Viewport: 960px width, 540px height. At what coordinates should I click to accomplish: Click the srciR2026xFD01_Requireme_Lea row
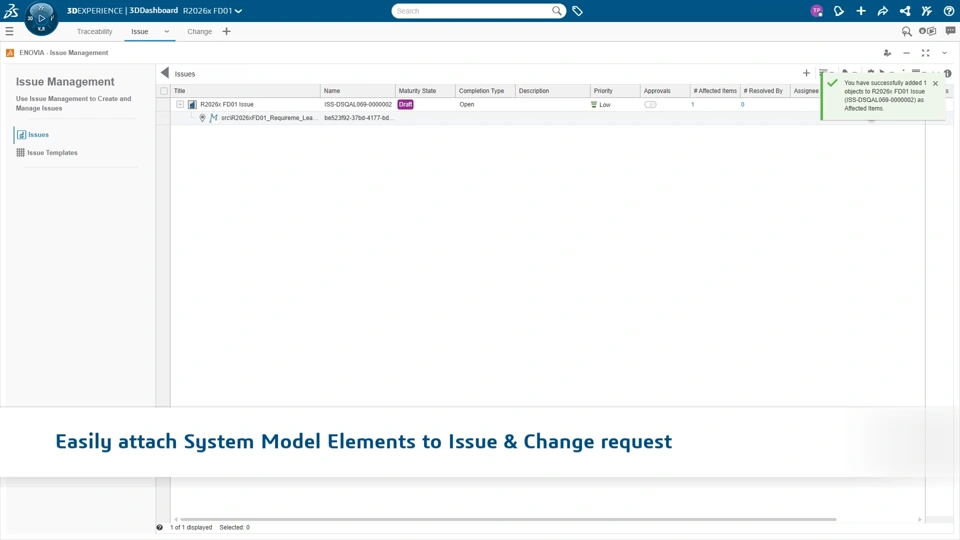point(268,118)
